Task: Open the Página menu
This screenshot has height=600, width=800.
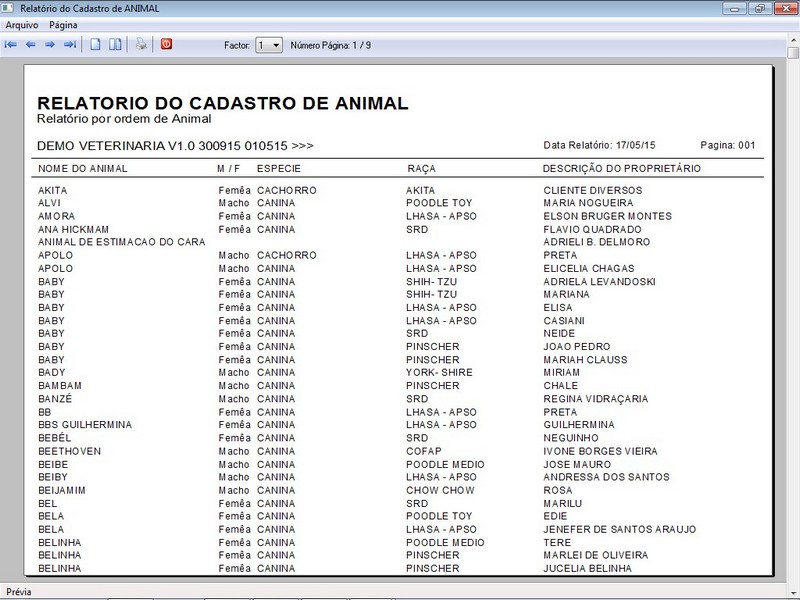Action: click(x=63, y=25)
